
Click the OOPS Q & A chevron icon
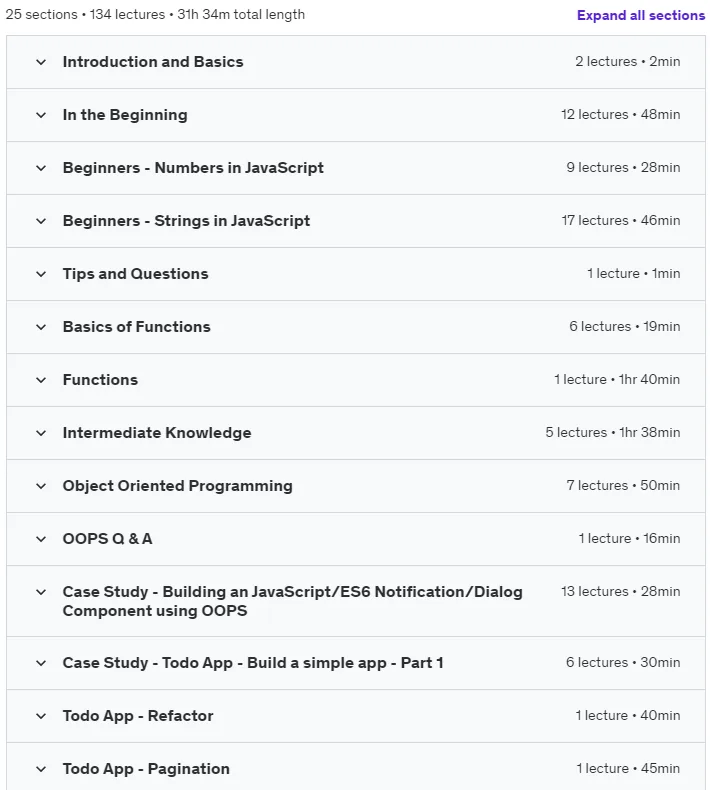pyautogui.click(x=41, y=539)
